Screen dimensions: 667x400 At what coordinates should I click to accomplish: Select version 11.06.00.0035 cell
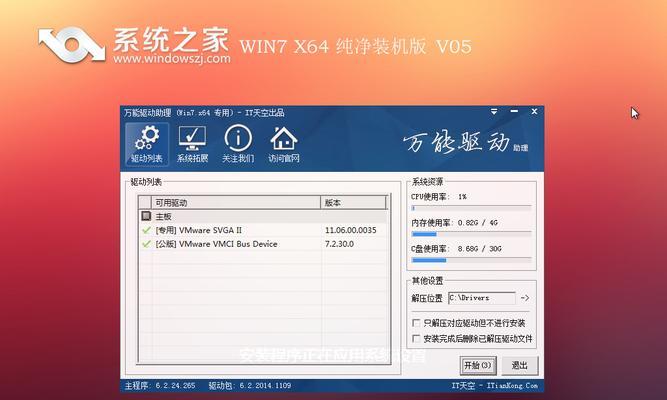[351, 230]
